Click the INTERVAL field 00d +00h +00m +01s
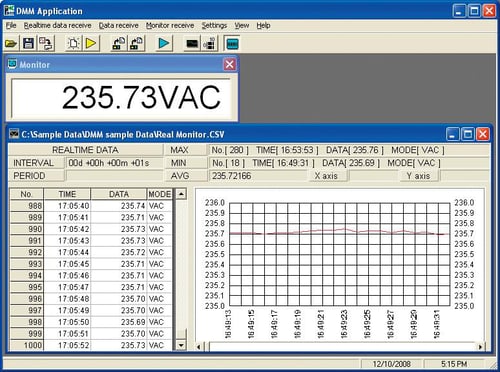The image size is (500, 372). point(114,163)
